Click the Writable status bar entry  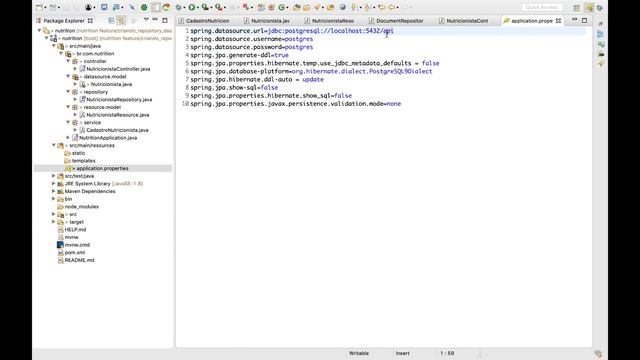359,353
